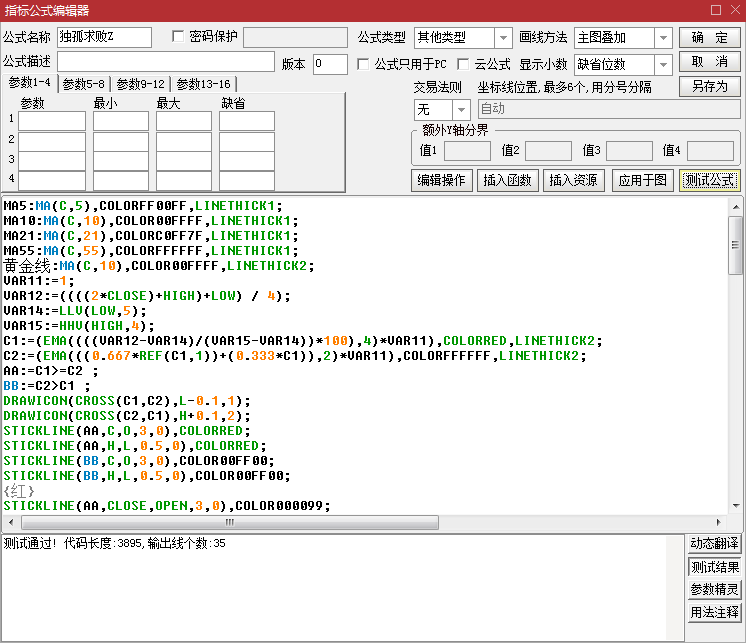Click the code editor scroll-up arrow
The width and height of the screenshot is (746, 643).
click(x=736, y=207)
